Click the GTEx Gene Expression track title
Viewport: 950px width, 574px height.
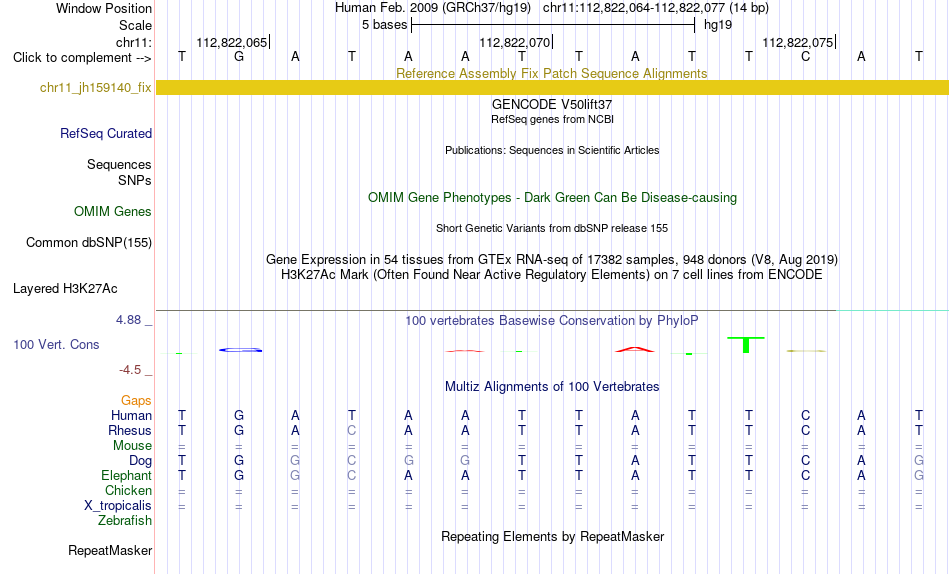pos(552,259)
